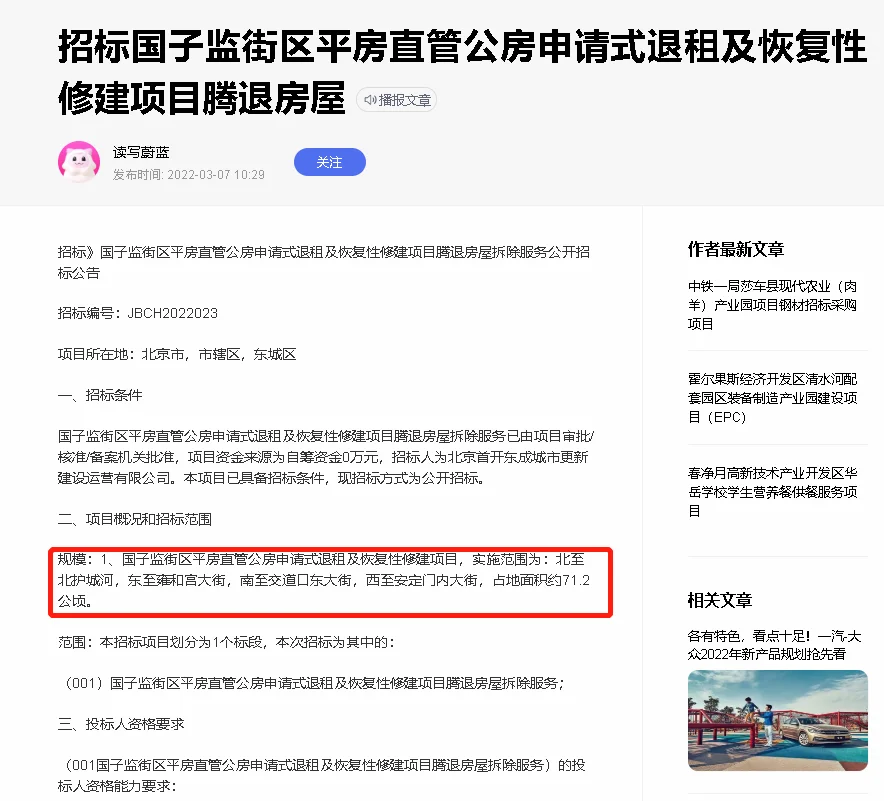This screenshot has width=884, height=801.
Task: Open 中铁一局莎车县现代农业 article link
Action: pyautogui.click(x=772, y=305)
